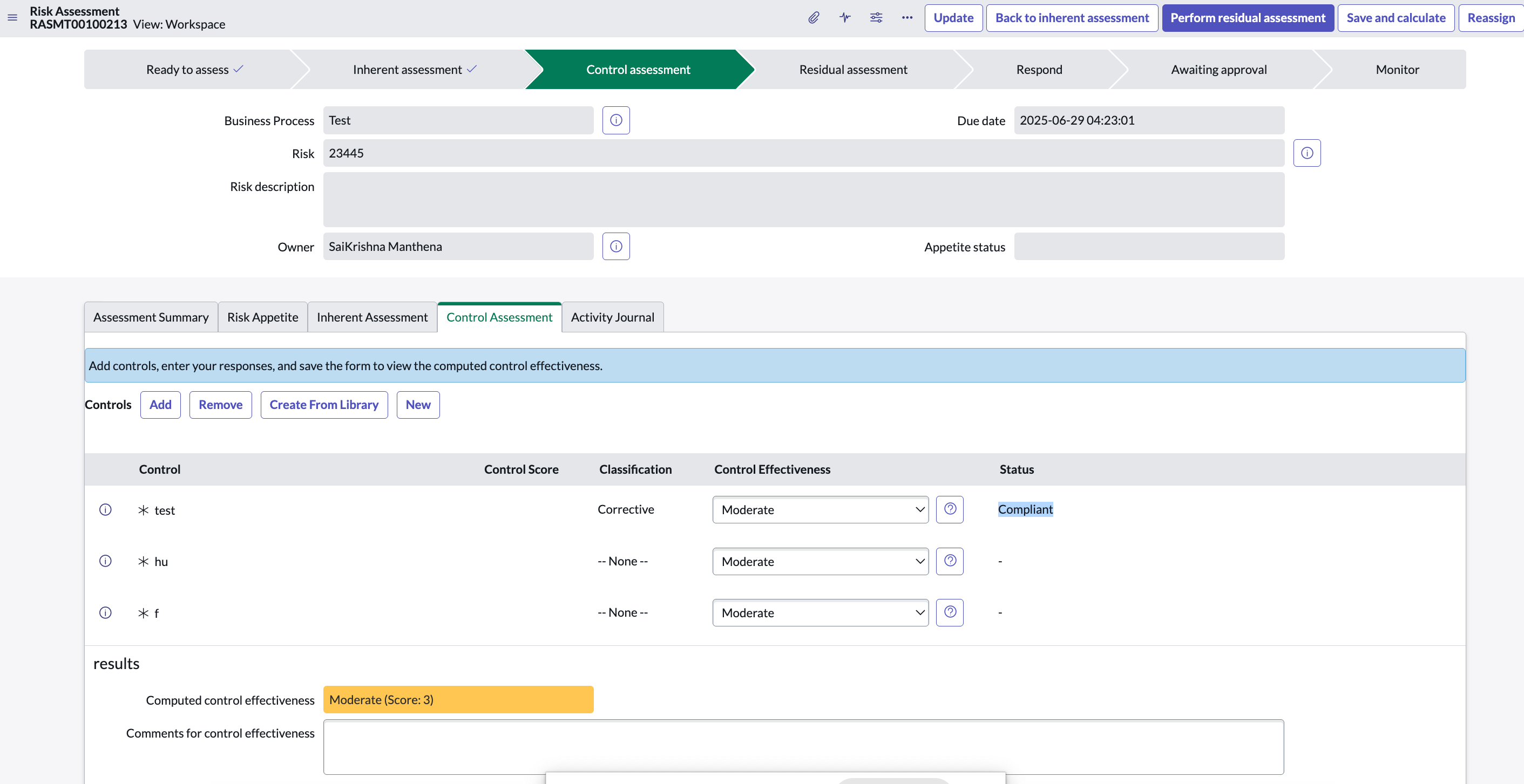Open the activity stream pulse icon

pyautogui.click(x=845, y=18)
